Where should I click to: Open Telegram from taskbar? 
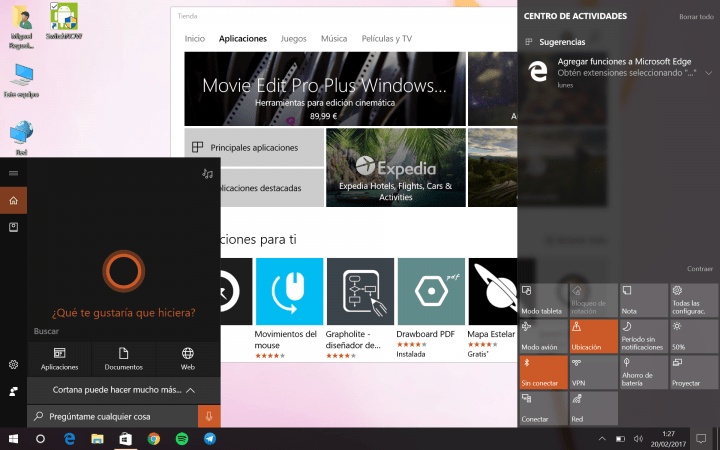[210, 439]
